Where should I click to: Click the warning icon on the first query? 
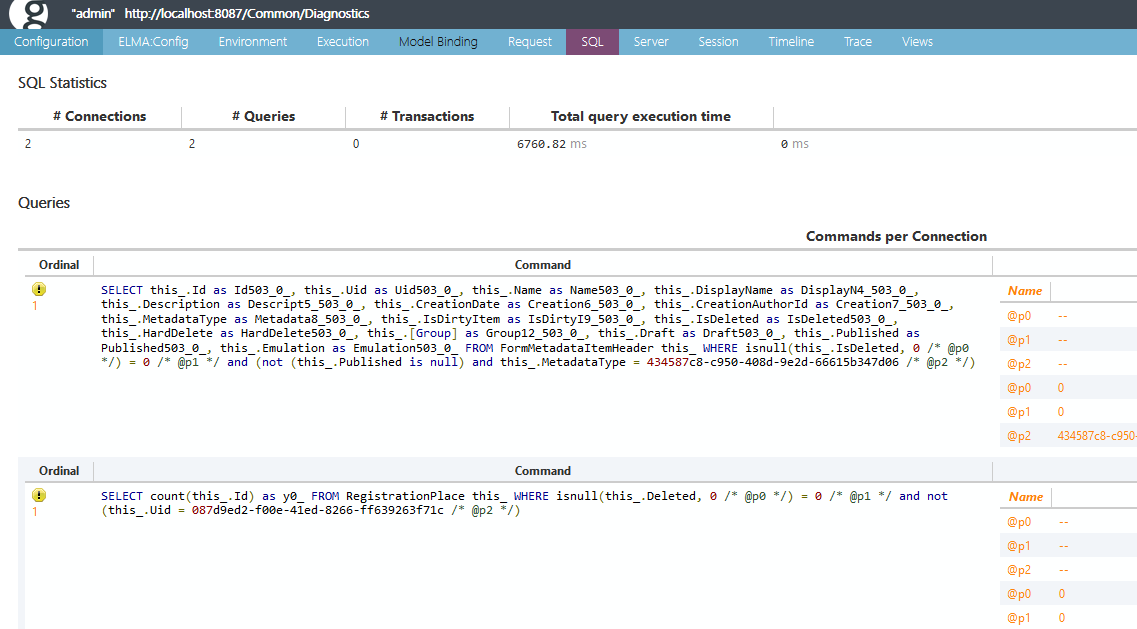coord(39,289)
